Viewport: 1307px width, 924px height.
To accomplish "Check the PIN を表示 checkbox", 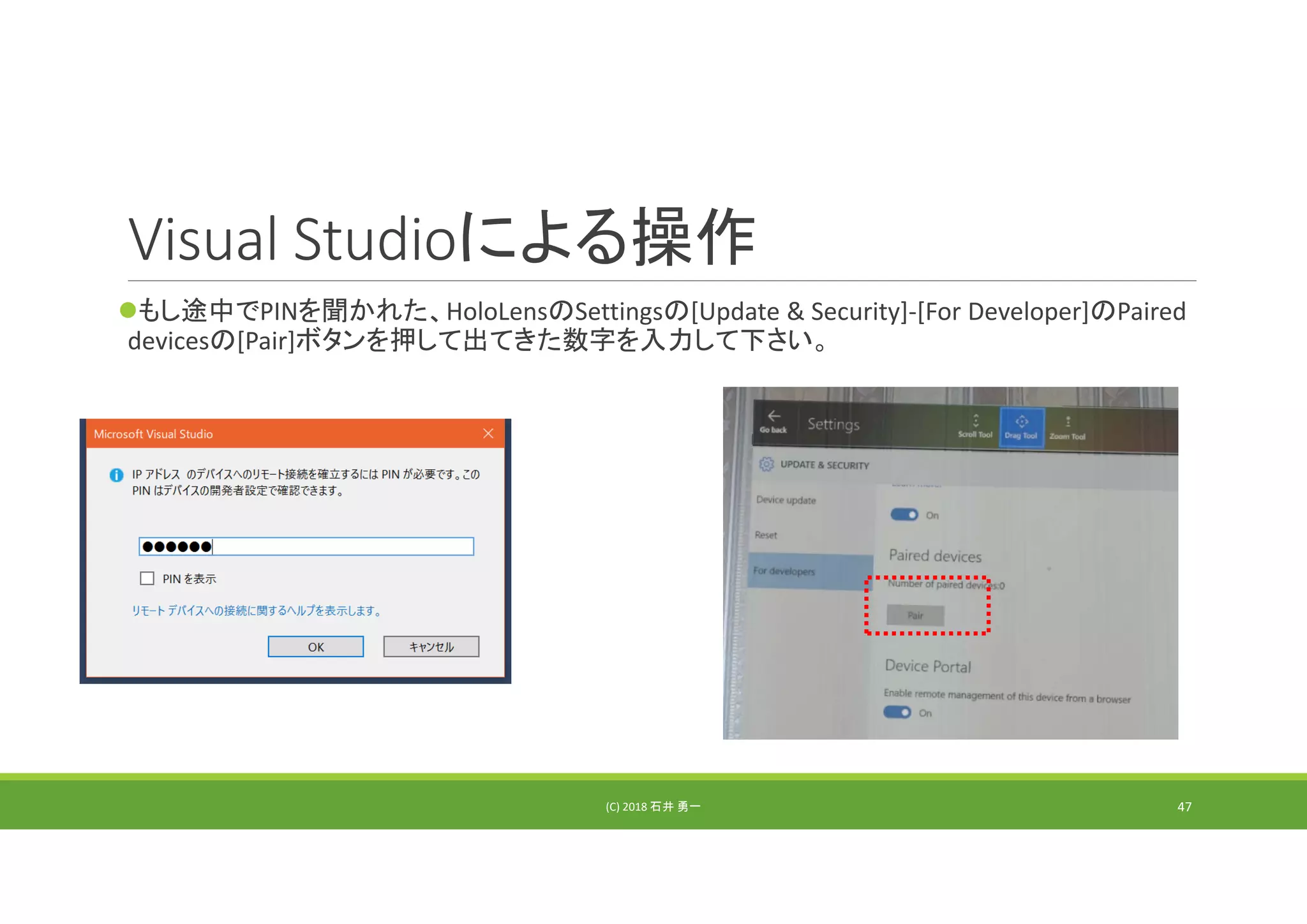I will coord(147,578).
